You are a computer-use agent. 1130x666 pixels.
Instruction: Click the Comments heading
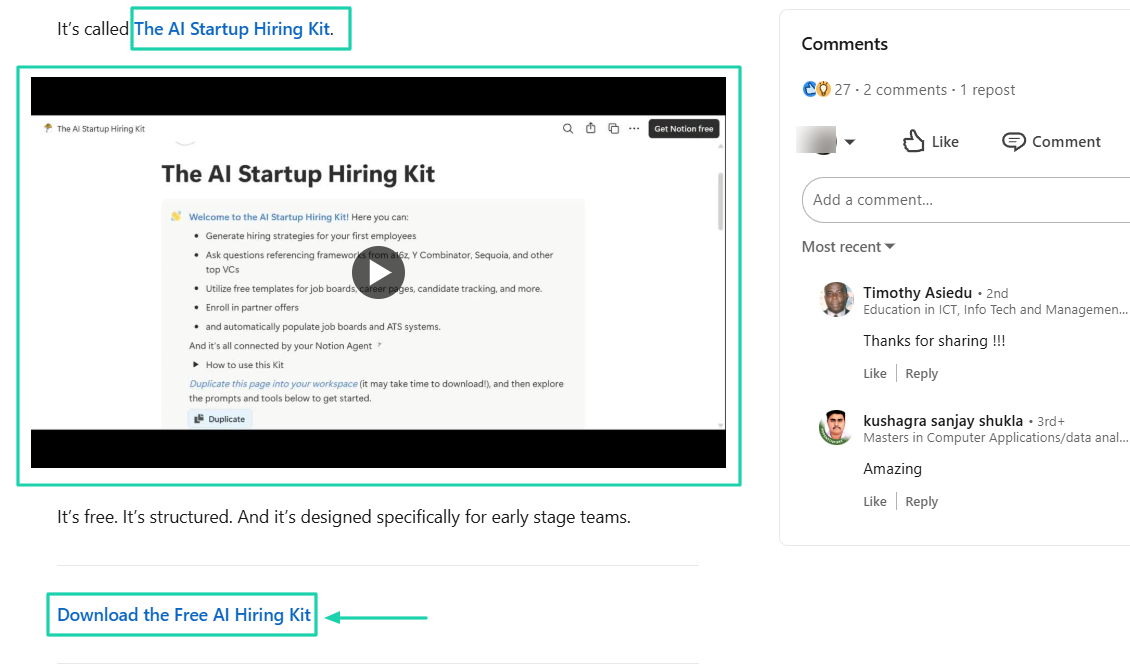tap(845, 44)
